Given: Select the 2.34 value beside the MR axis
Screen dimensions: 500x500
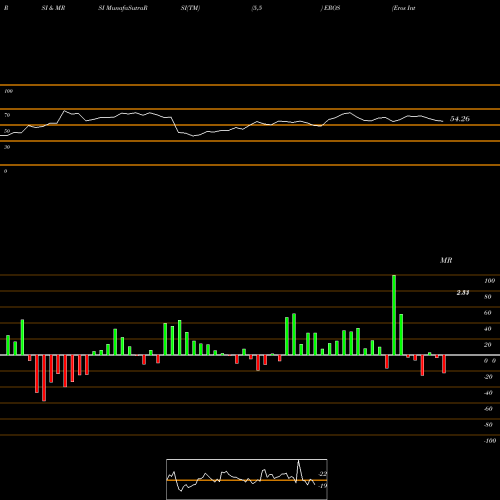Looking at the screenshot, I should 463,293.
